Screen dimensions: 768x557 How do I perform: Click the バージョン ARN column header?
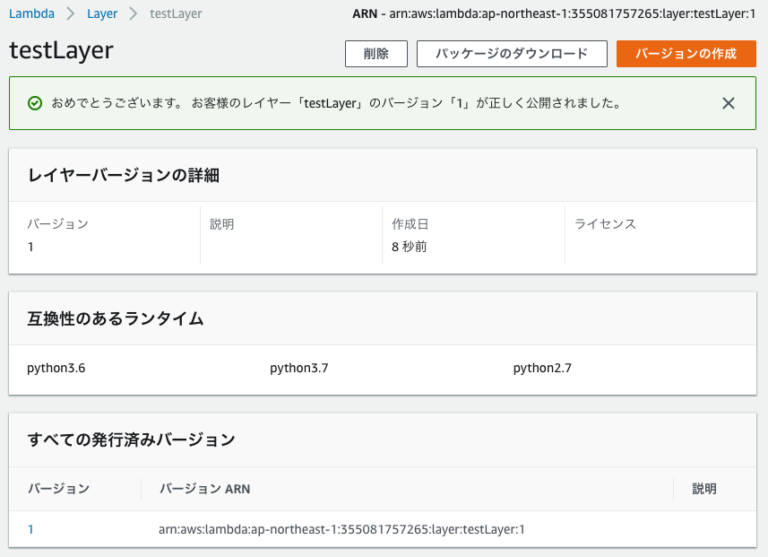pyautogui.click(x=205, y=488)
